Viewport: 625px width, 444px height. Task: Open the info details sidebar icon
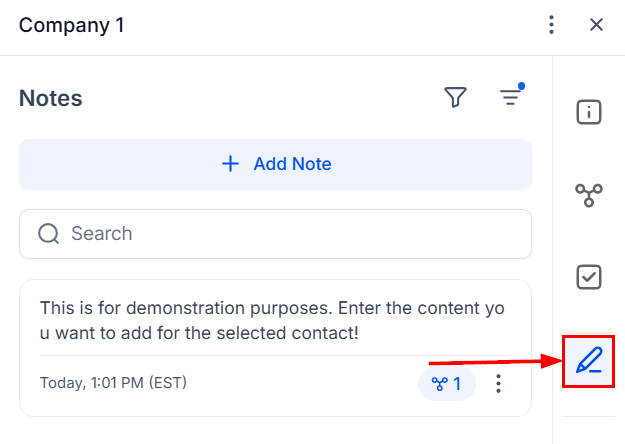point(589,112)
